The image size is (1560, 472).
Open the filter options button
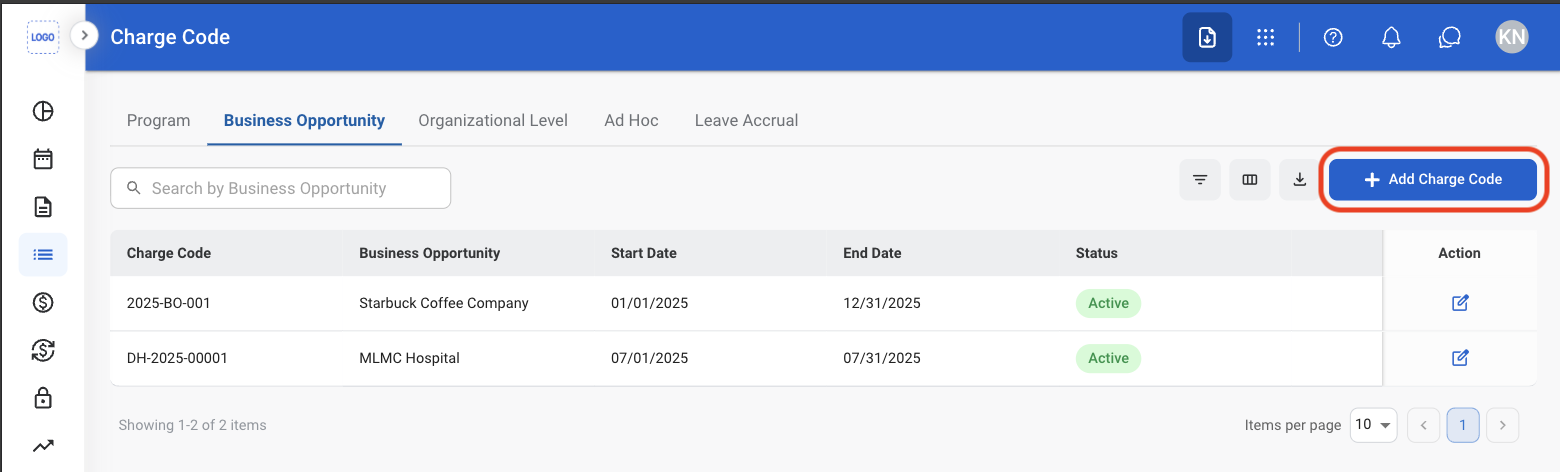click(x=1200, y=180)
